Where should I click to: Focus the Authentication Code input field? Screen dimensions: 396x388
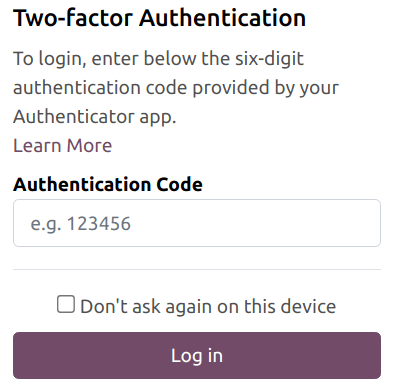[x=197, y=223]
